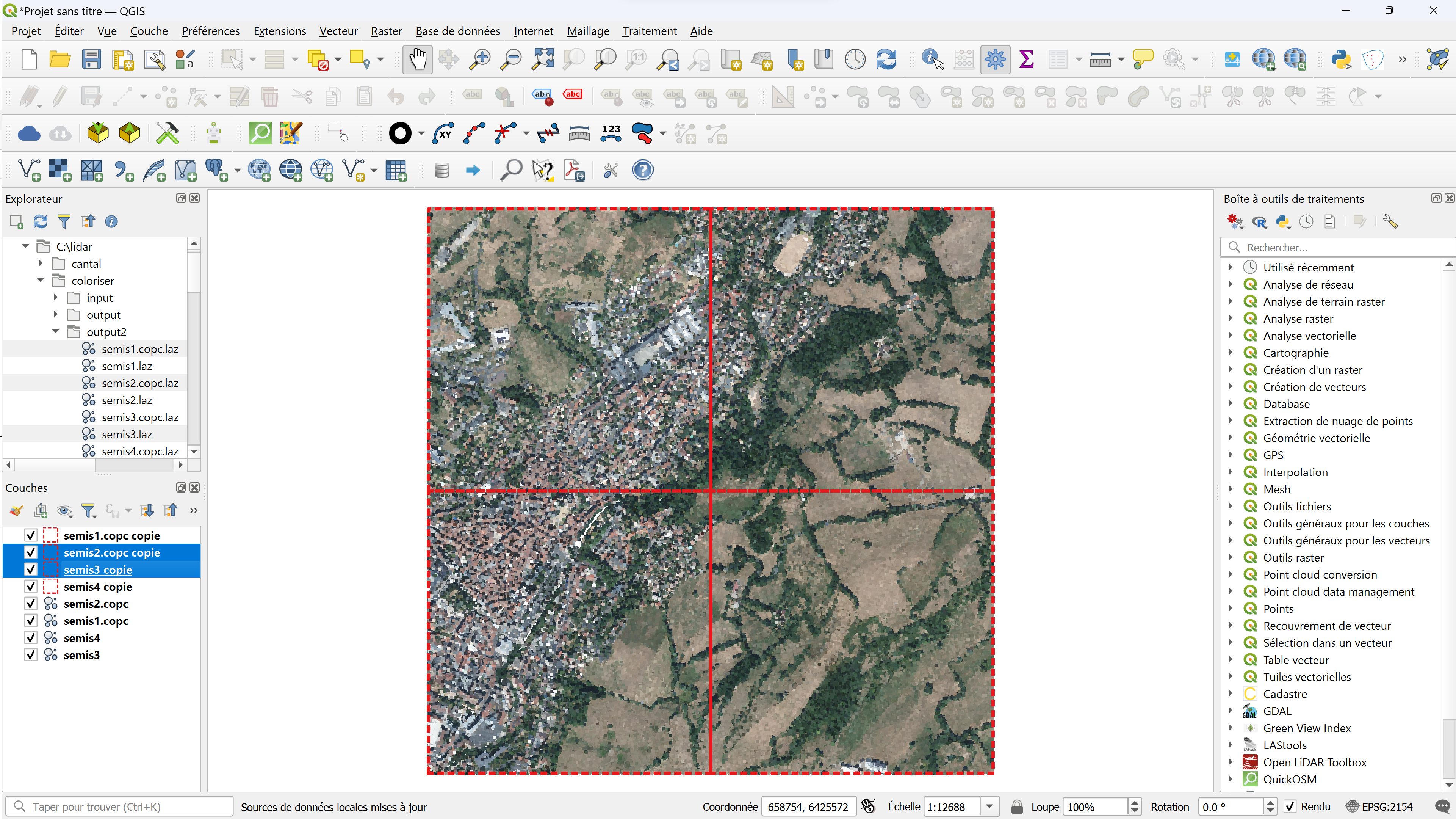Toggle visibility of semis1.copc copie layer
The width and height of the screenshot is (1456, 819).
click(x=31, y=536)
